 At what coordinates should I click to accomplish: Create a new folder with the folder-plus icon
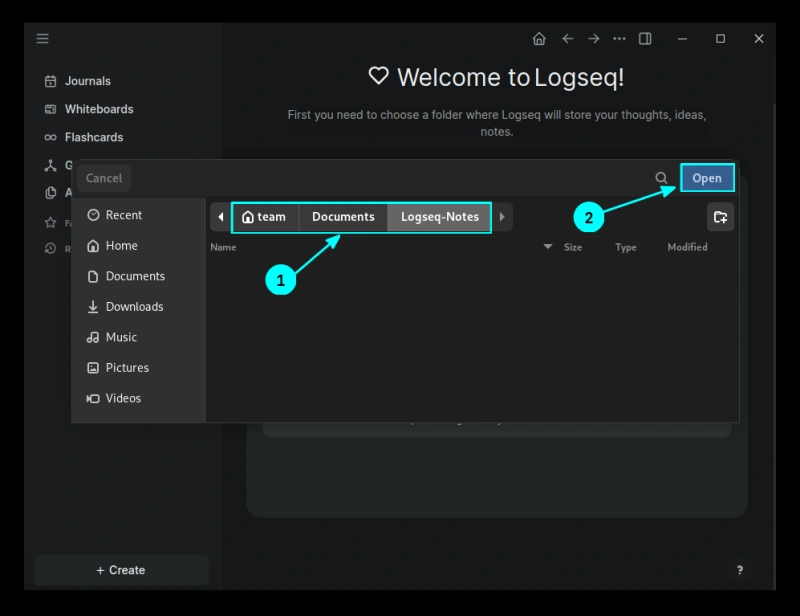720,217
